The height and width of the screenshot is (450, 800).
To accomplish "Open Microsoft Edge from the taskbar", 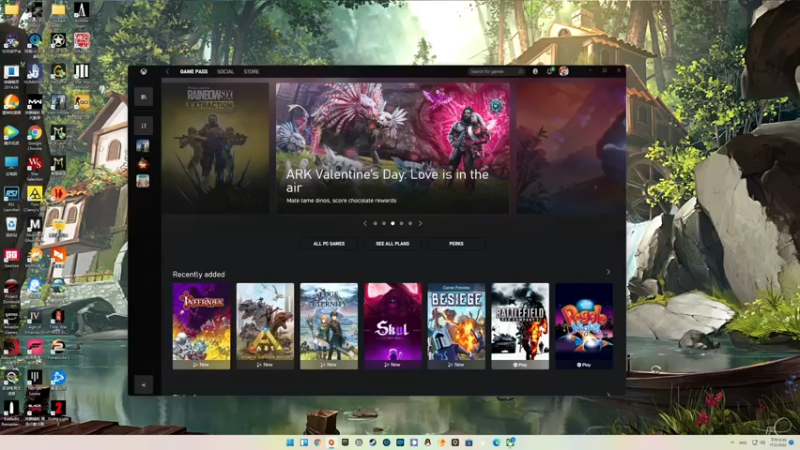I will click(x=496, y=442).
